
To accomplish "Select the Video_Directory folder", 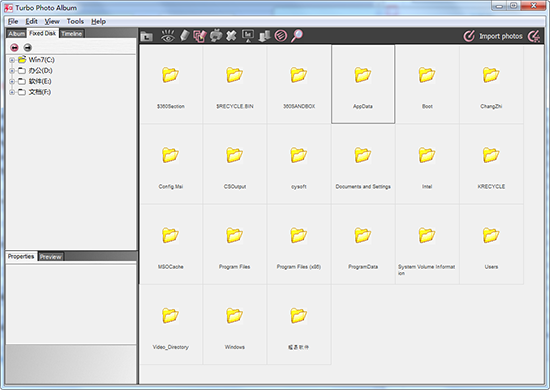I will (170, 325).
